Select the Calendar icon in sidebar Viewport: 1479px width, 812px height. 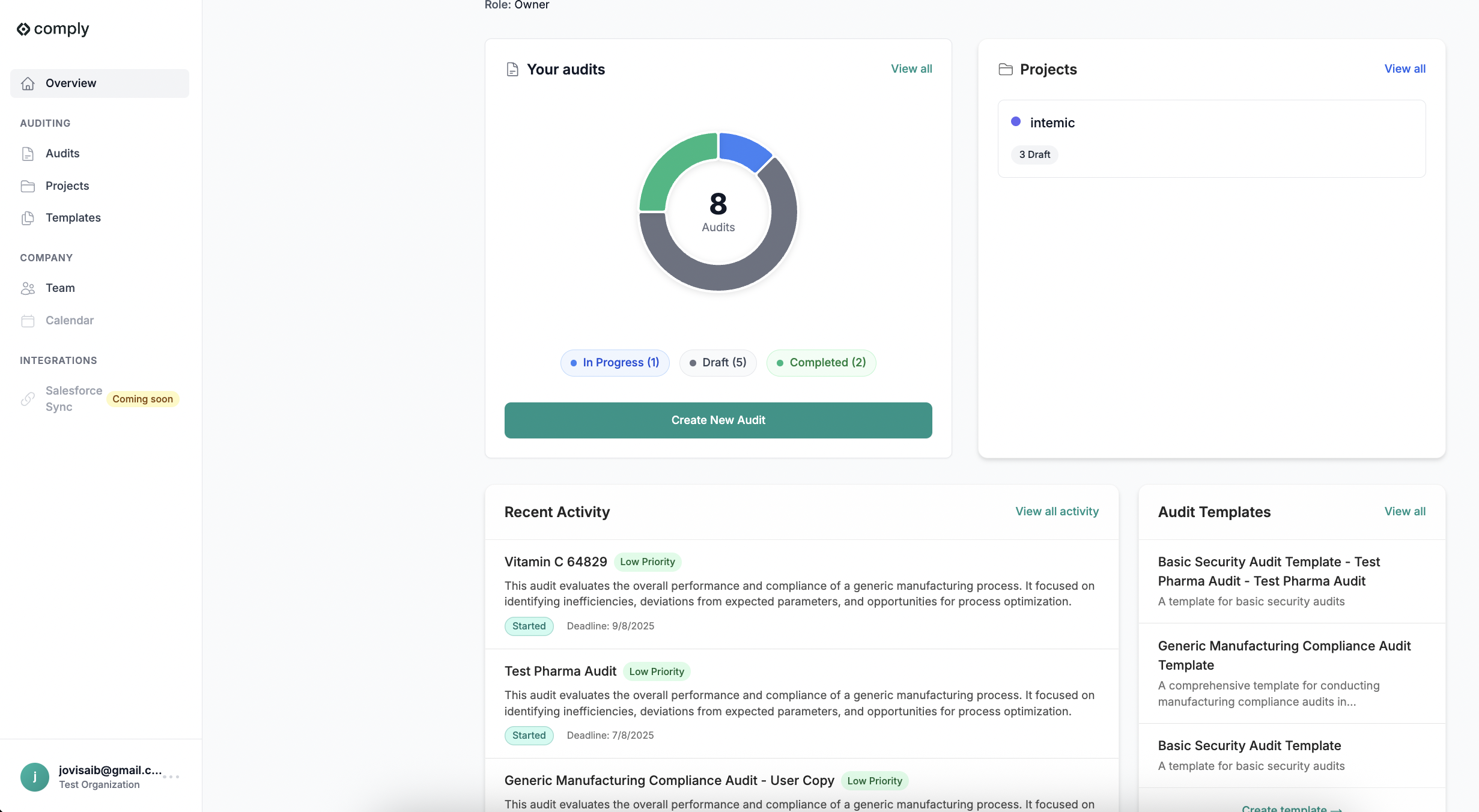(28, 320)
